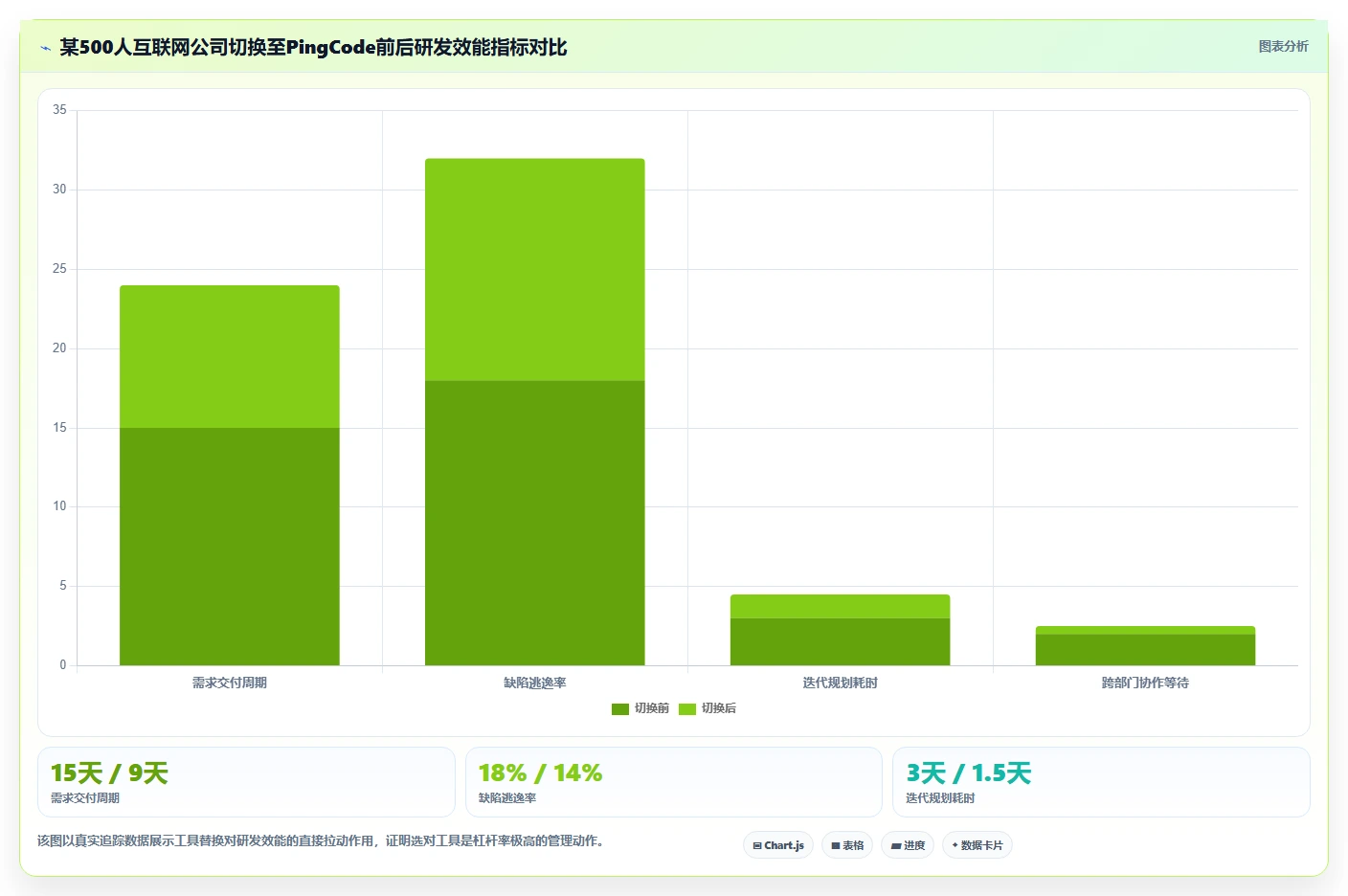
Task: Click the 跨部门协作等待 x-axis label
Action: coord(1145,683)
